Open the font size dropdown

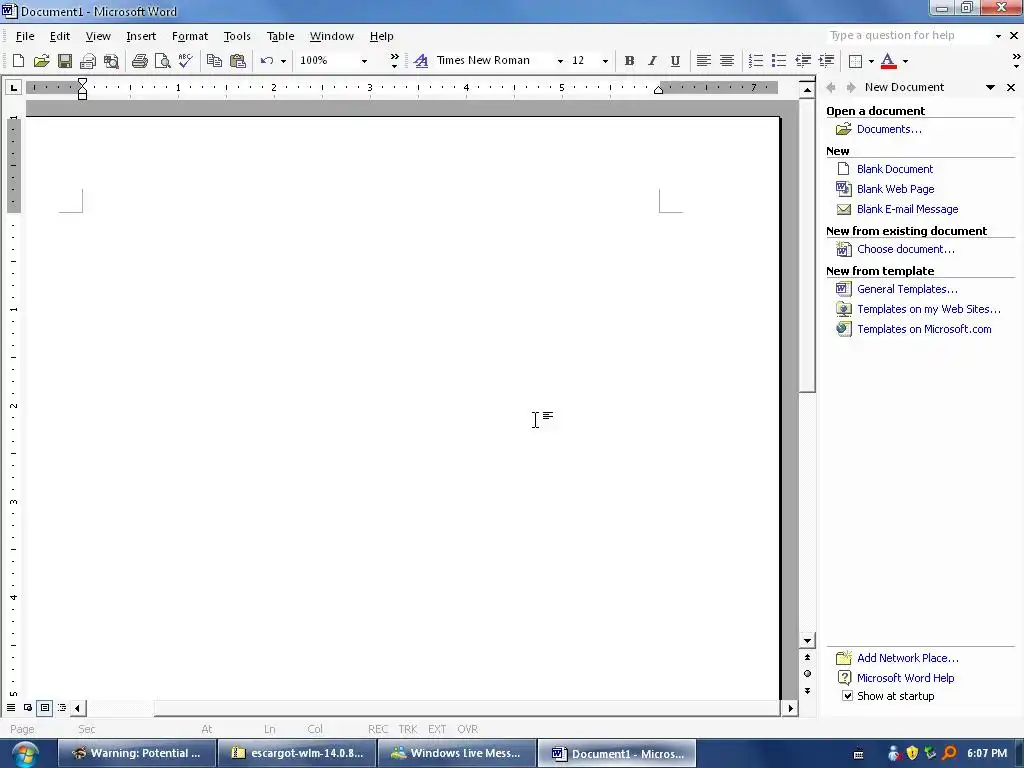[605, 61]
